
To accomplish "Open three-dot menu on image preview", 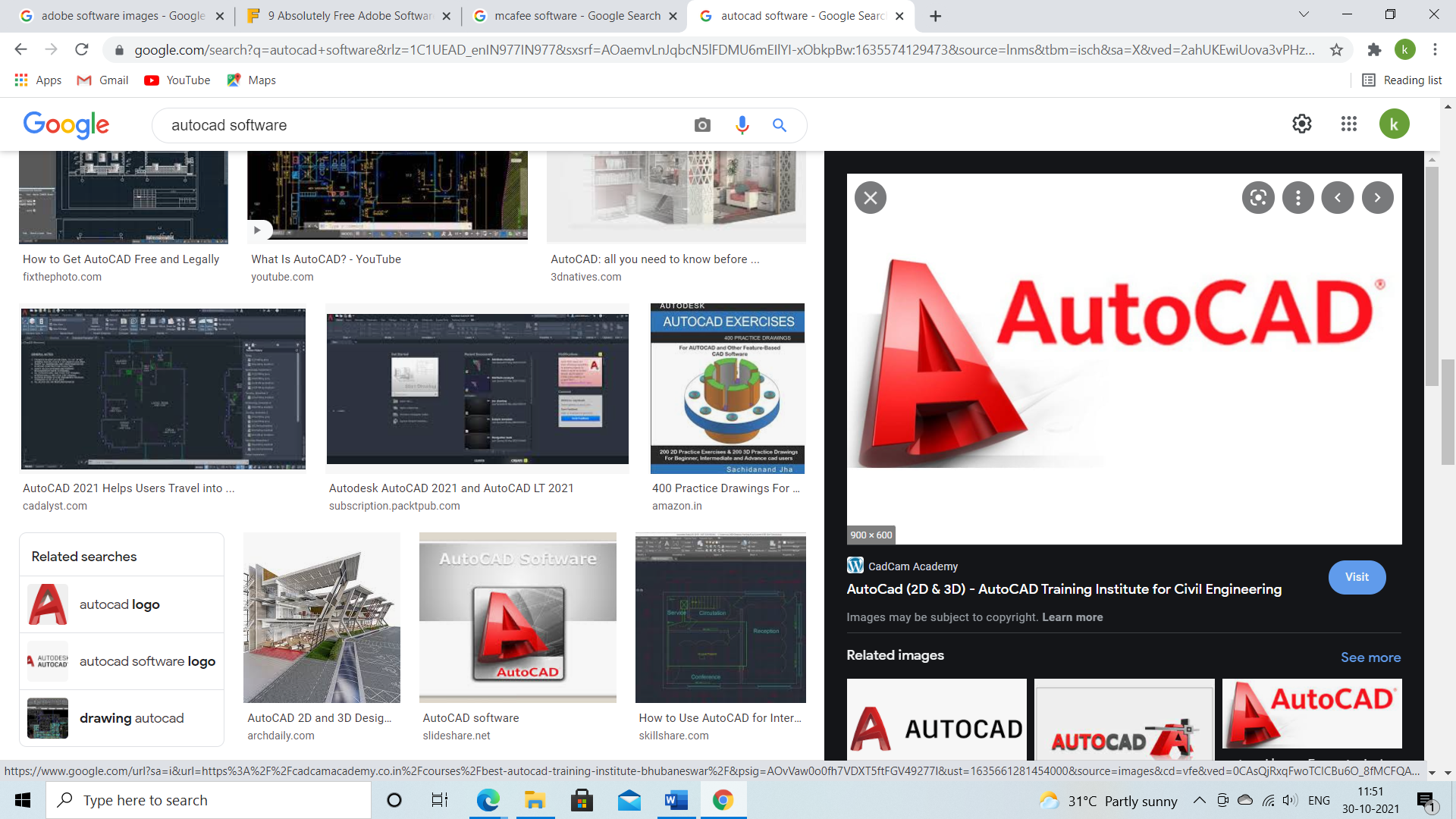I will click(x=1298, y=198).
